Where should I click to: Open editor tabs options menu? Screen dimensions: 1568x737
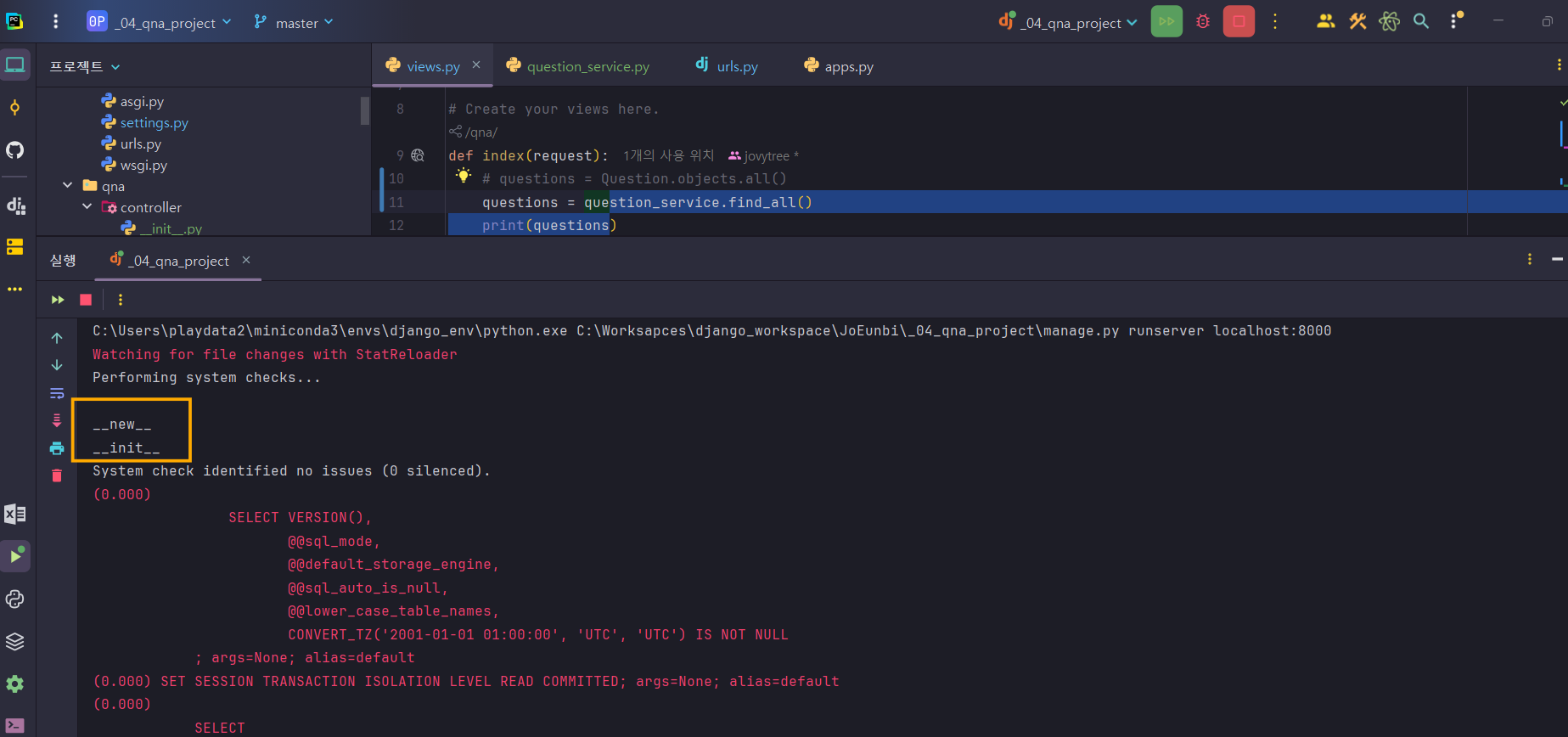pyautogui.click(x=1559, y=65)
